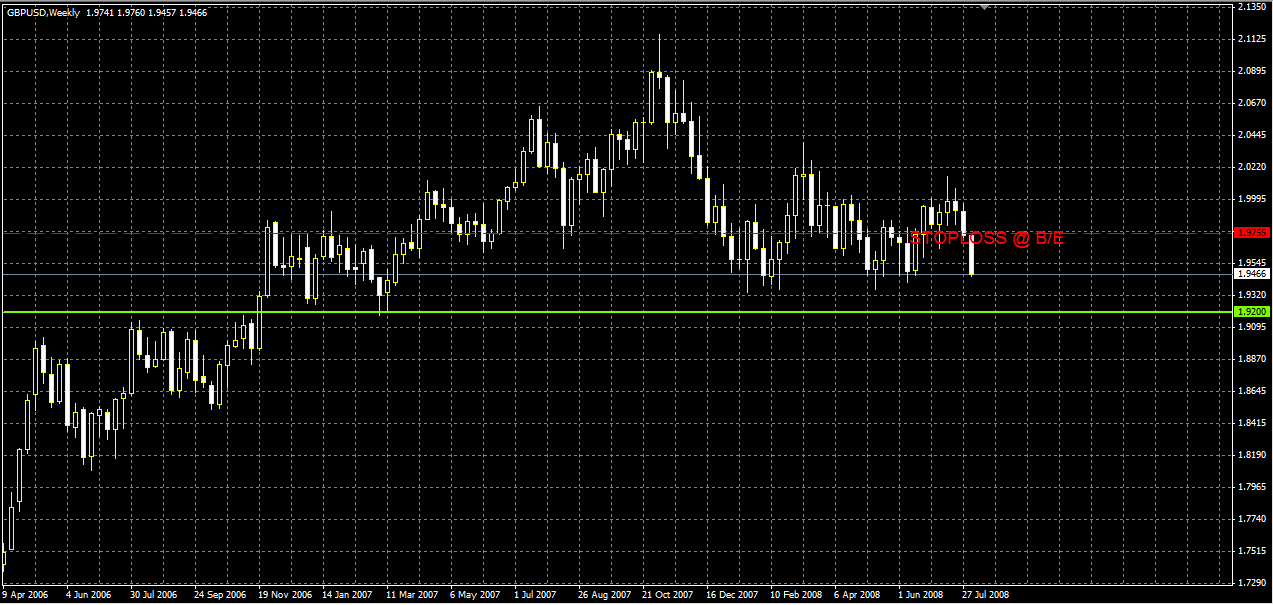Click the white 1.9466 current price tag
The height and width of the screenshot is (605, 1273).
pos(1252,273)
